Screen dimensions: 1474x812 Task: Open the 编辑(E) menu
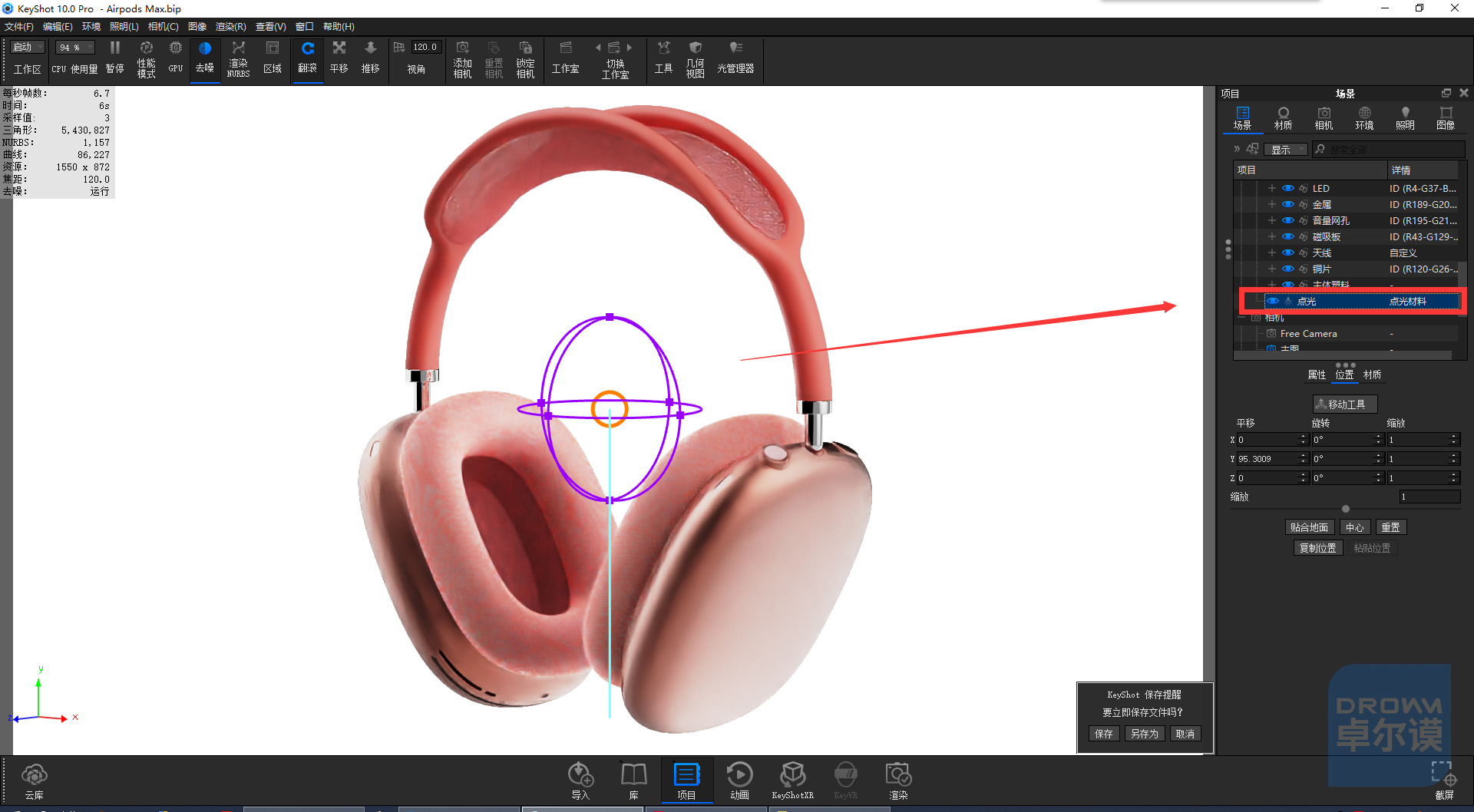tap(58, 27)
